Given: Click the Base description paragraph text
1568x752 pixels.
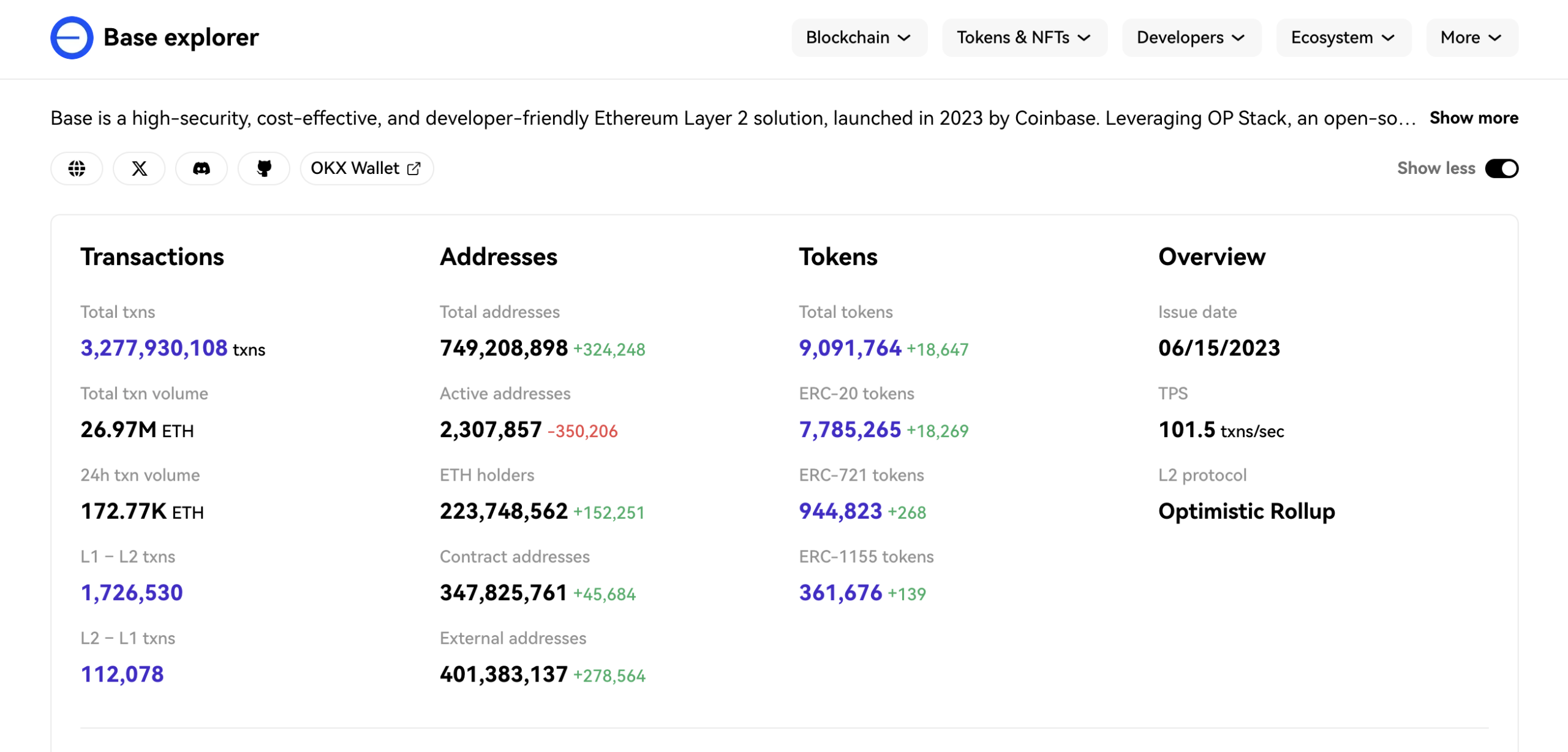Looking at the screenshot, I should pyautogui.click(x=733, y=118).
